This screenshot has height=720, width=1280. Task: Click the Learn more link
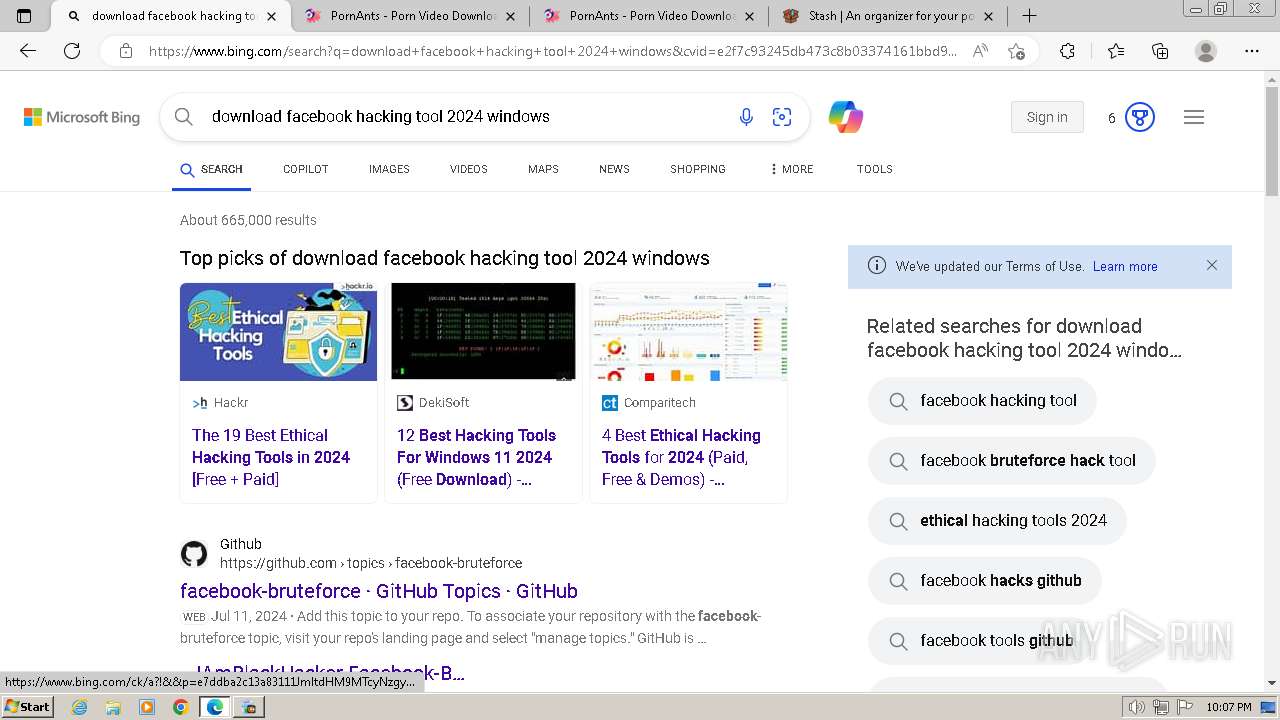1125,266
